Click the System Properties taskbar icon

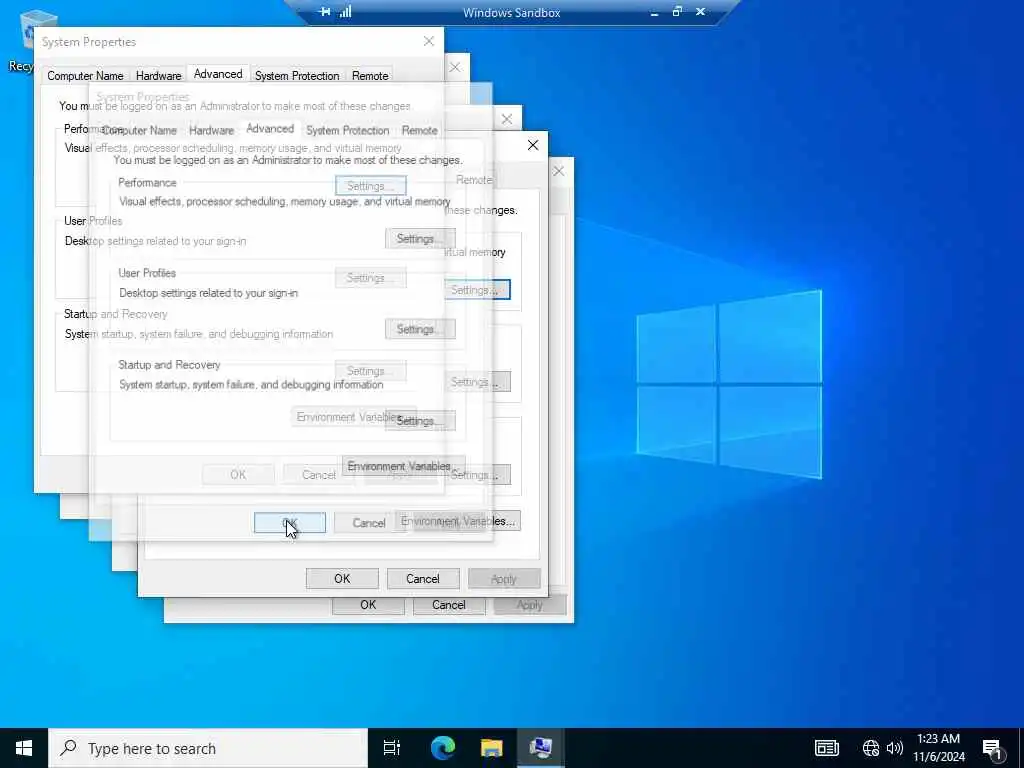(x=541, y=748)
